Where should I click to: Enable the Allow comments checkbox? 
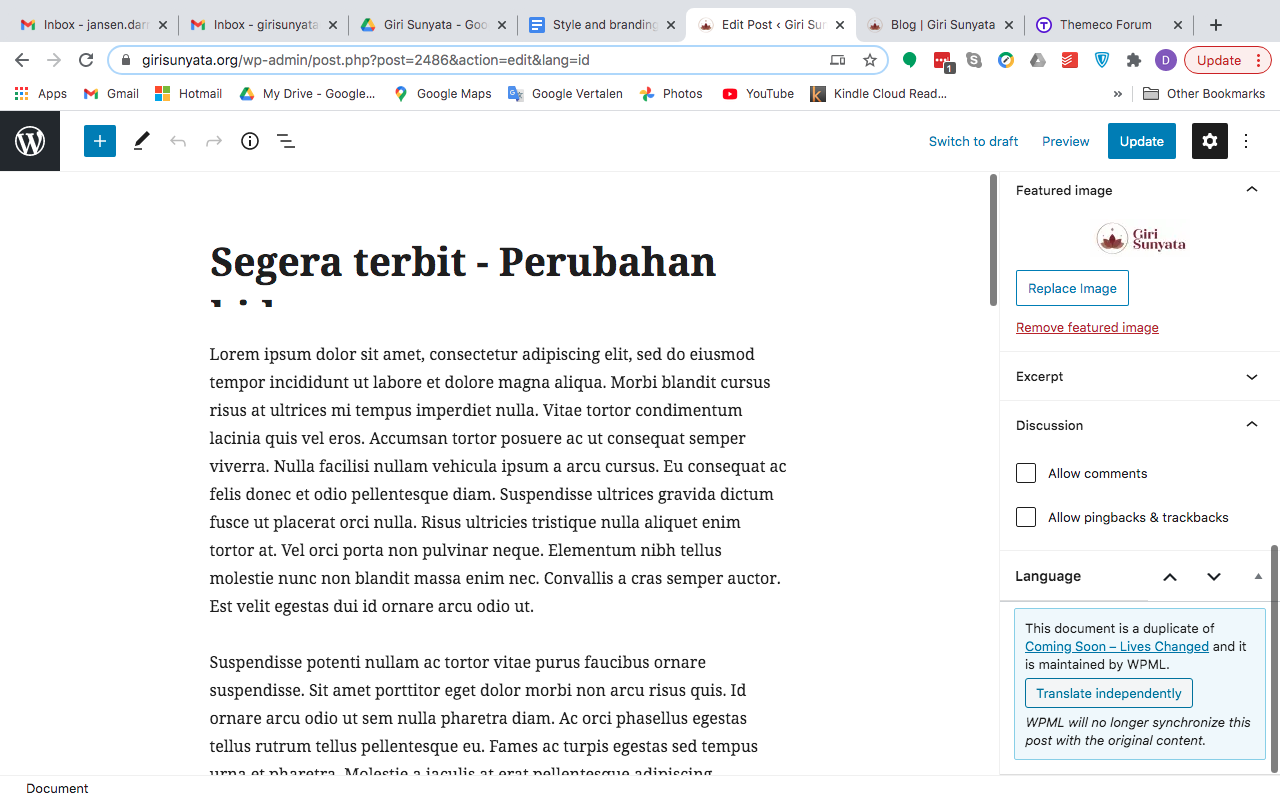click(x=1026, y=473)
